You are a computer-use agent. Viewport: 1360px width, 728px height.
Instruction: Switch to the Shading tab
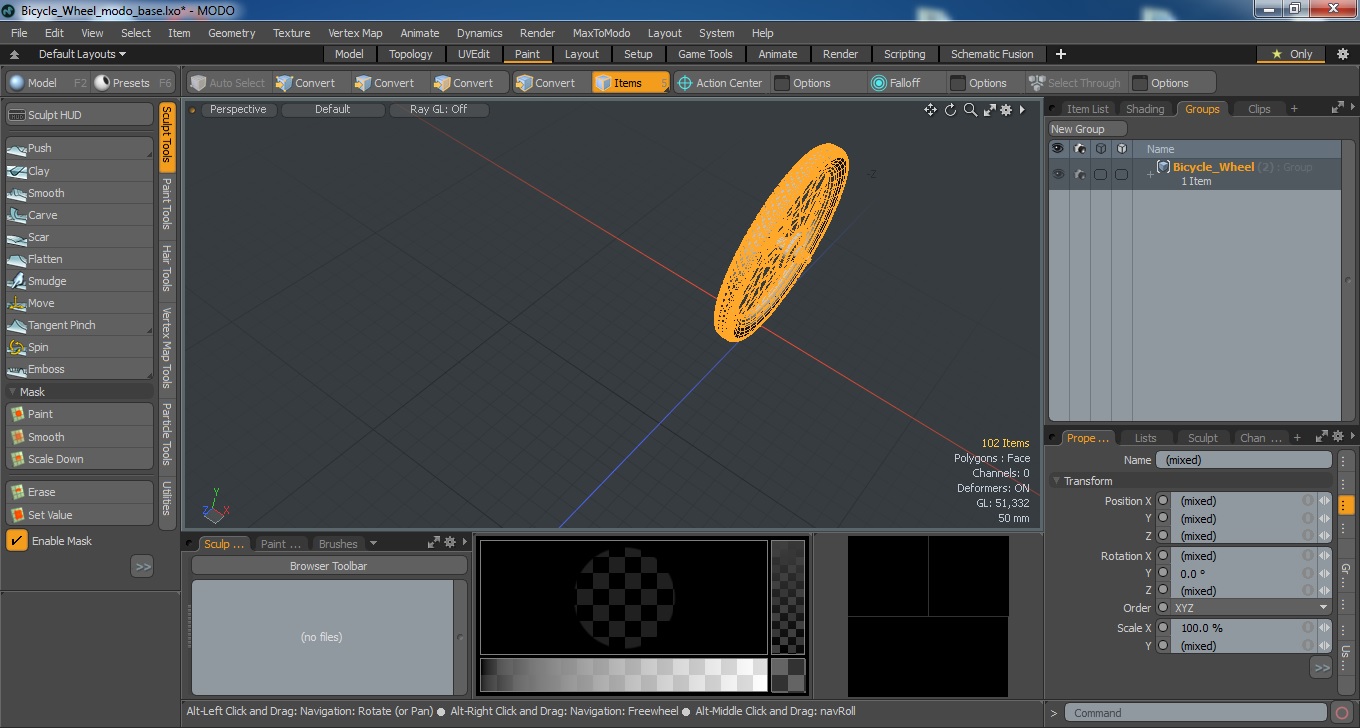click(x=1145, y=109)
